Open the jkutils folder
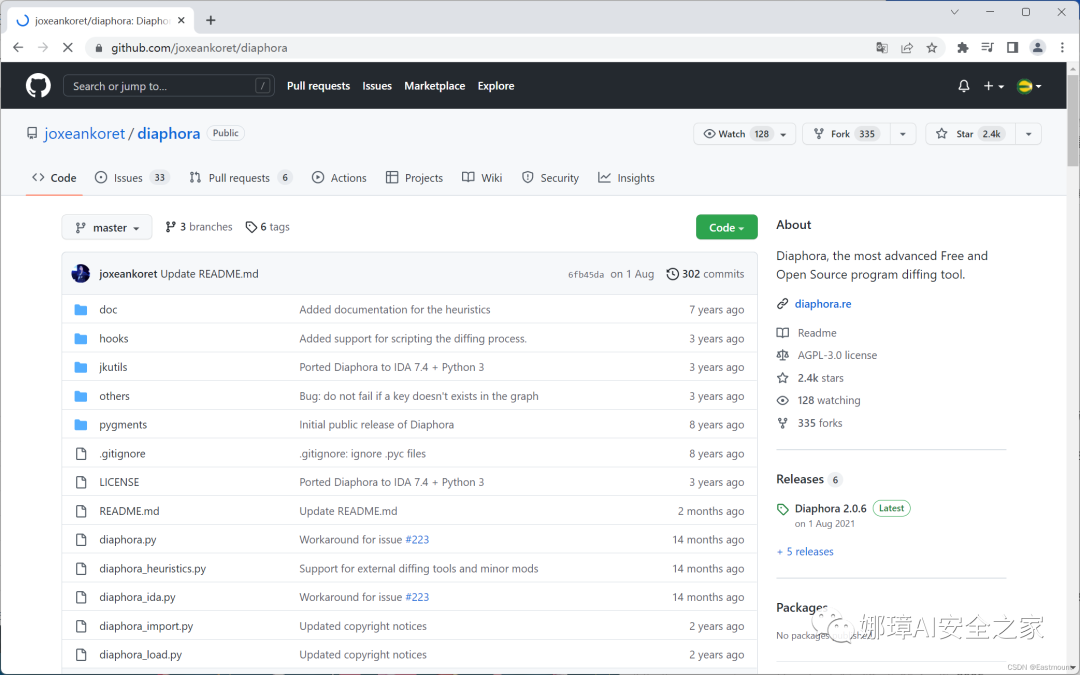 [x=113, y=367]
